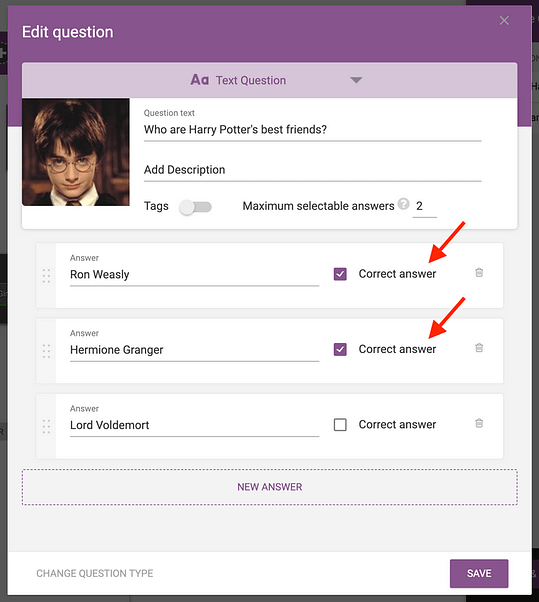This screenshot has width=539, height=602.
Task: Open help icon for maximum selectable answers
Action: pos(403,203)
